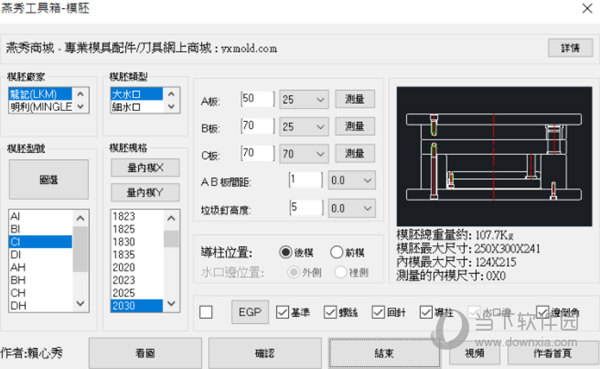Select 2023 mold base specification
This screenshot has width=600, height=369.
point(137,280)
